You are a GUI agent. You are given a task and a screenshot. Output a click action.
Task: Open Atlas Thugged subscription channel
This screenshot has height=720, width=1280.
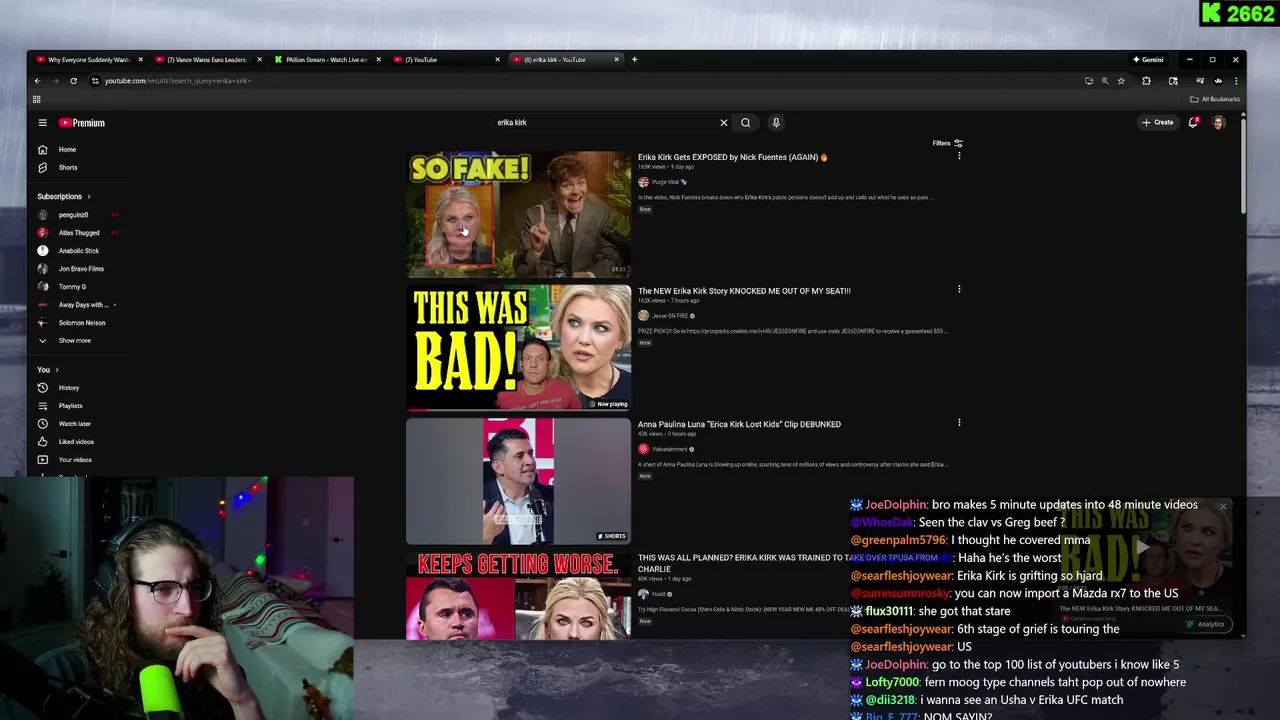(80, 233)
